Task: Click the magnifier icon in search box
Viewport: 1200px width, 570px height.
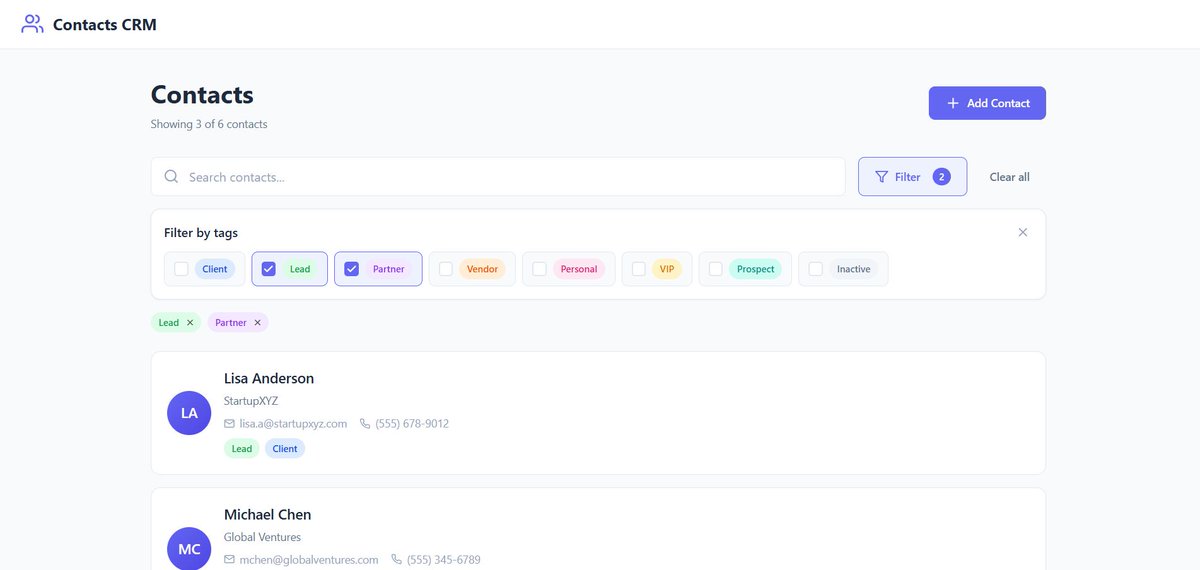Action: click(171, 177)
